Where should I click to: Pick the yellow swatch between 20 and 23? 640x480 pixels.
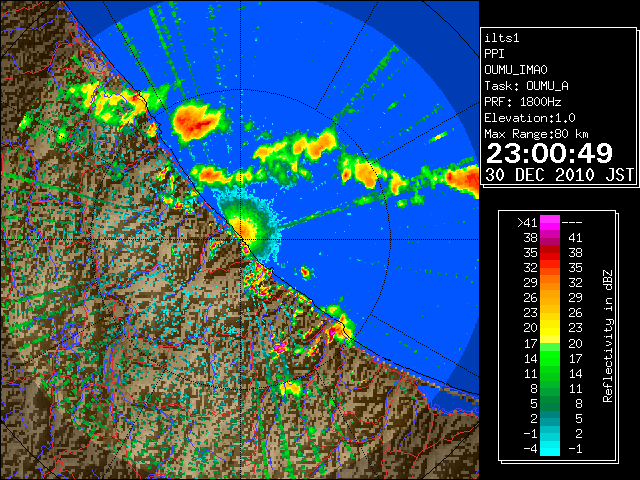click(550, 328)
